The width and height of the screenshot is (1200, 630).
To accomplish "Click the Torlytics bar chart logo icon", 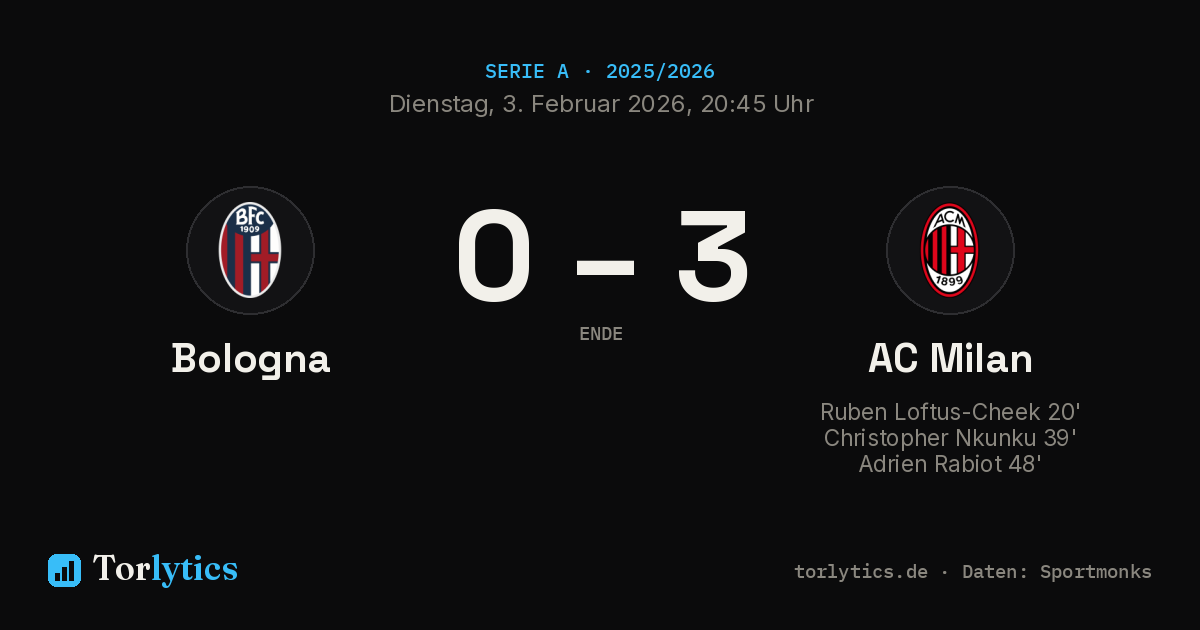I will [64, 570].
